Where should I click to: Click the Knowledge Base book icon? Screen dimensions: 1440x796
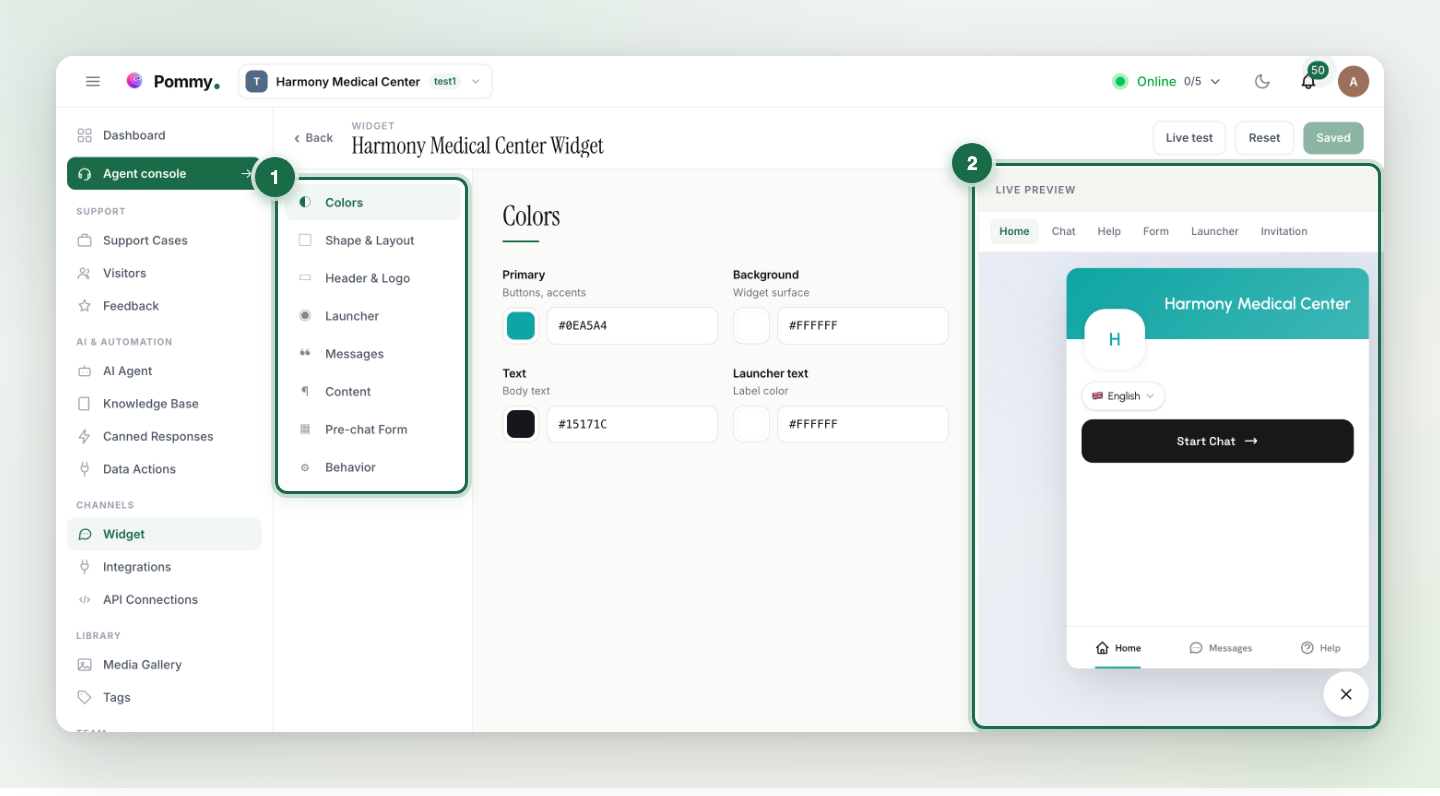pyautogui.click(x=84, y=404)
